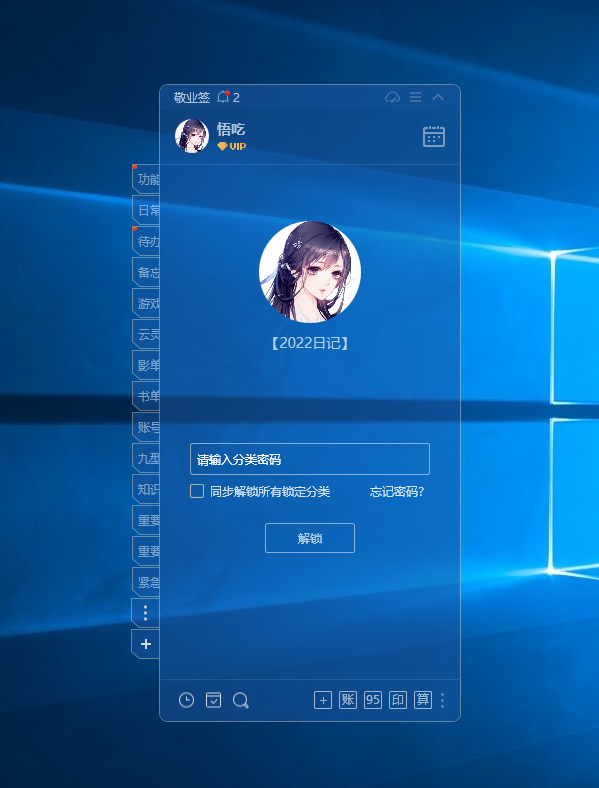Screen dimensions: 599x788
Task: Expand more tools via bottom vertical dots
Action: pyautogui.click(x=442, y=701)
